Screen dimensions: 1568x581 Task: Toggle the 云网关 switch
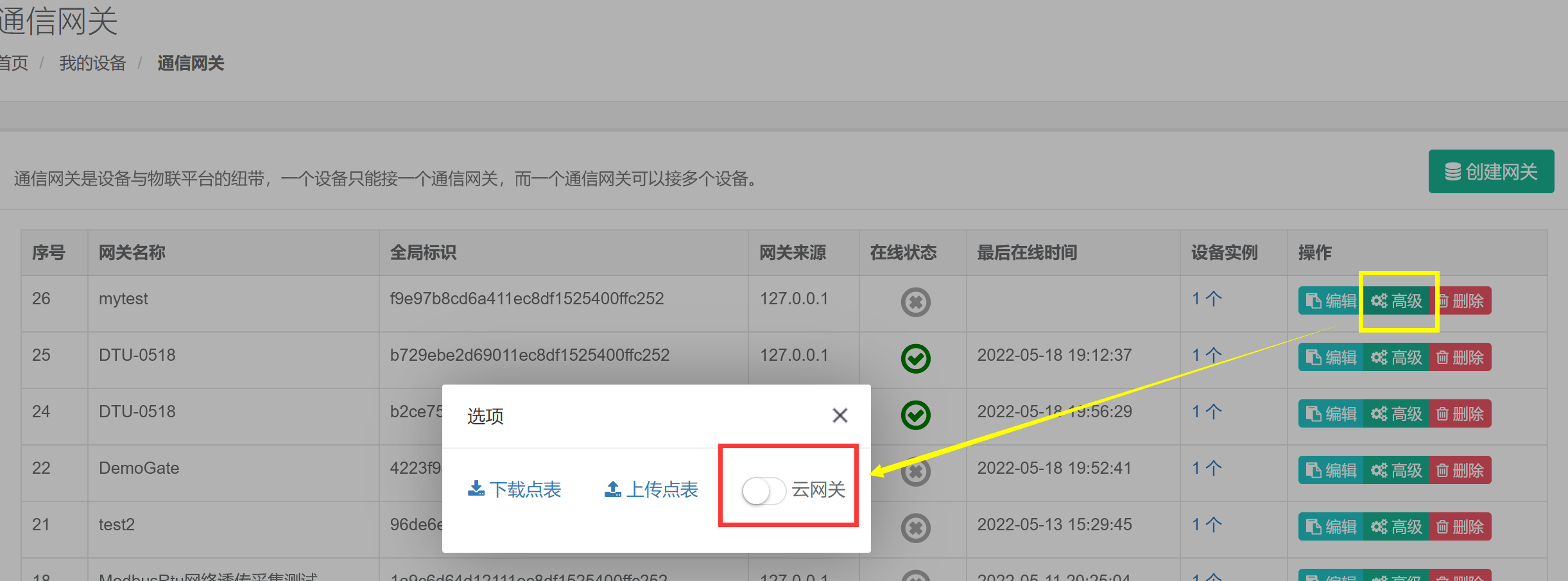tap(763, 491)
